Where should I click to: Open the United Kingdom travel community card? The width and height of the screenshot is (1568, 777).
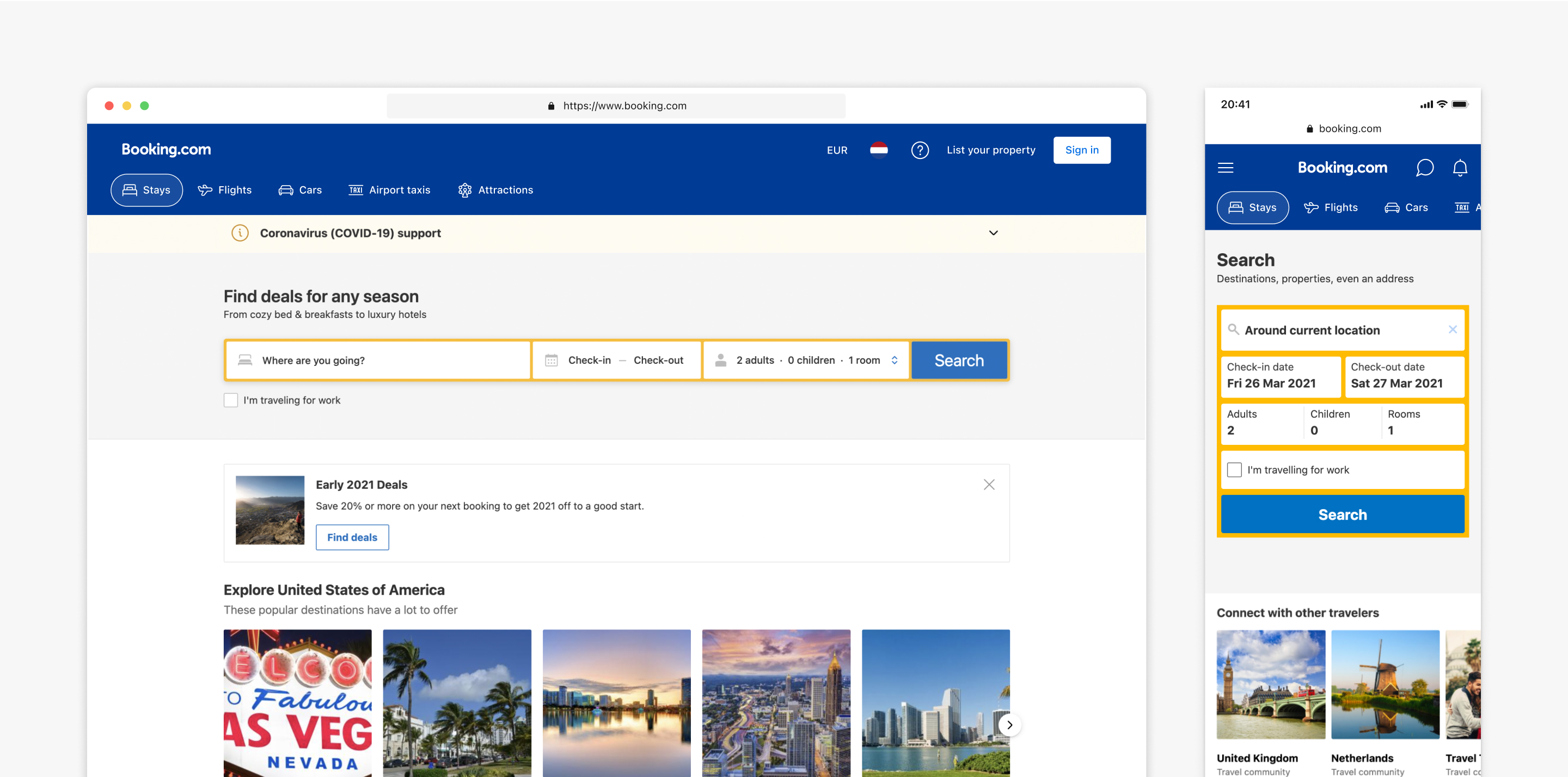[x=1270, y=703]
